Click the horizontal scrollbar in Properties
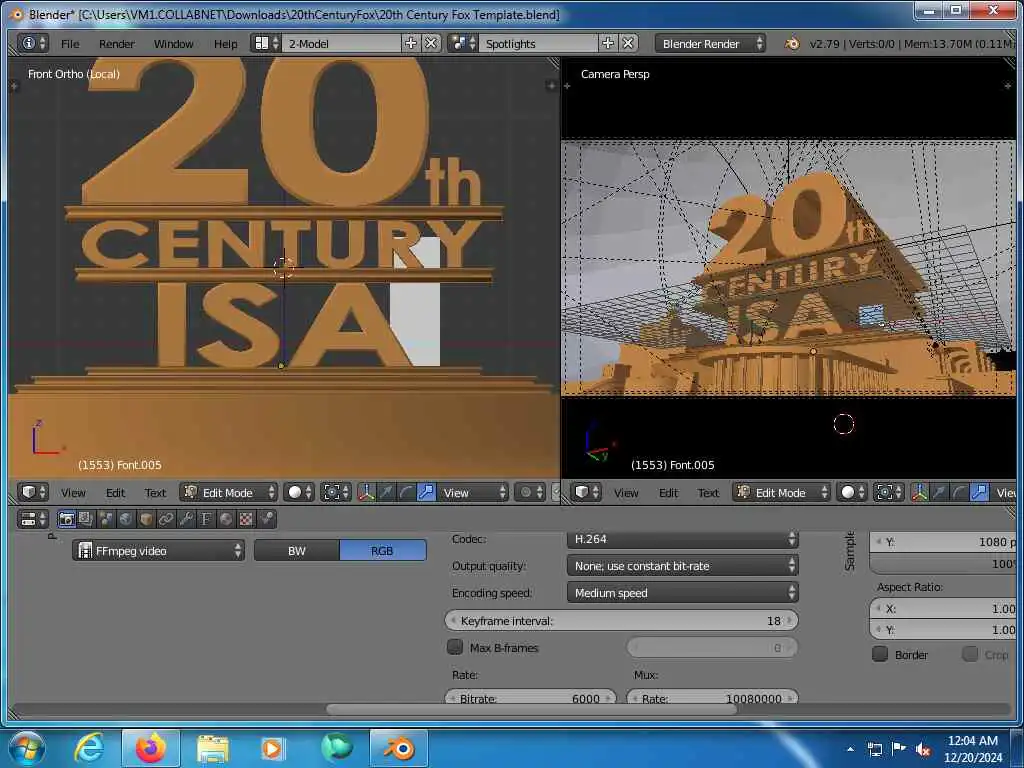 [x=531, y=709]
